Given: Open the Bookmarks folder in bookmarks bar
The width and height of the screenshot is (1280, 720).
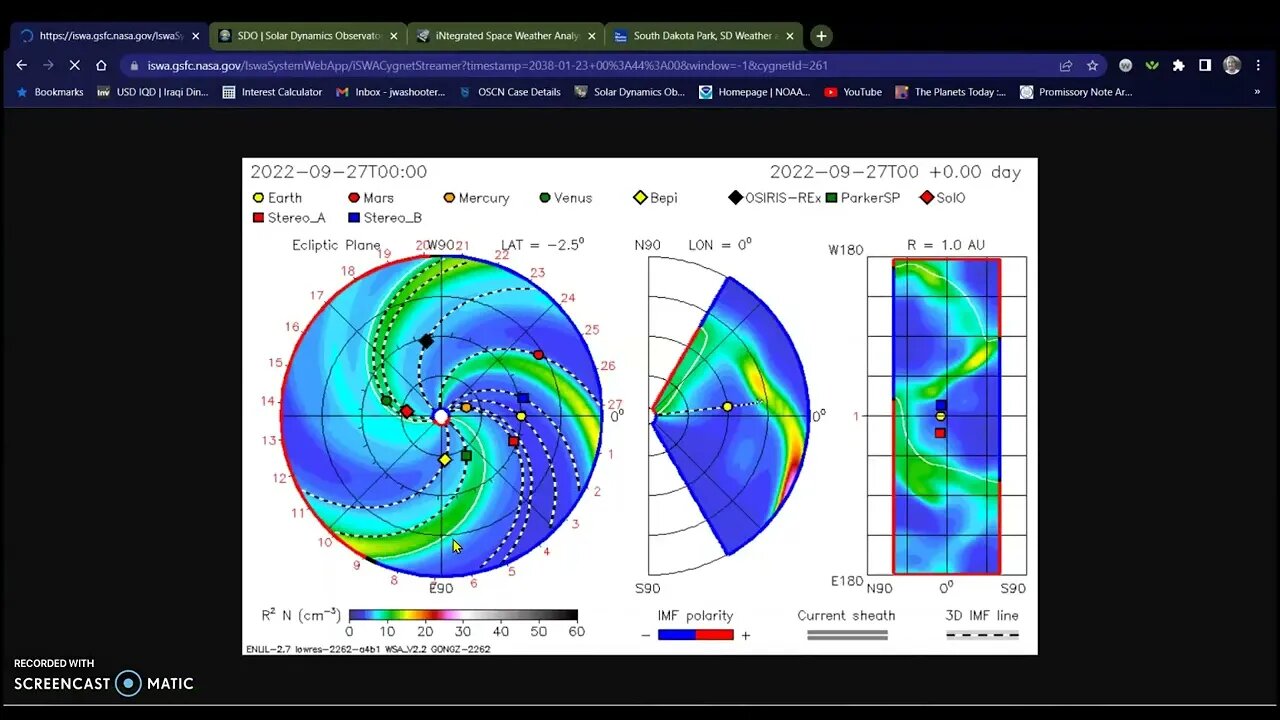Looking at the screenshot, I should point(50,92).
